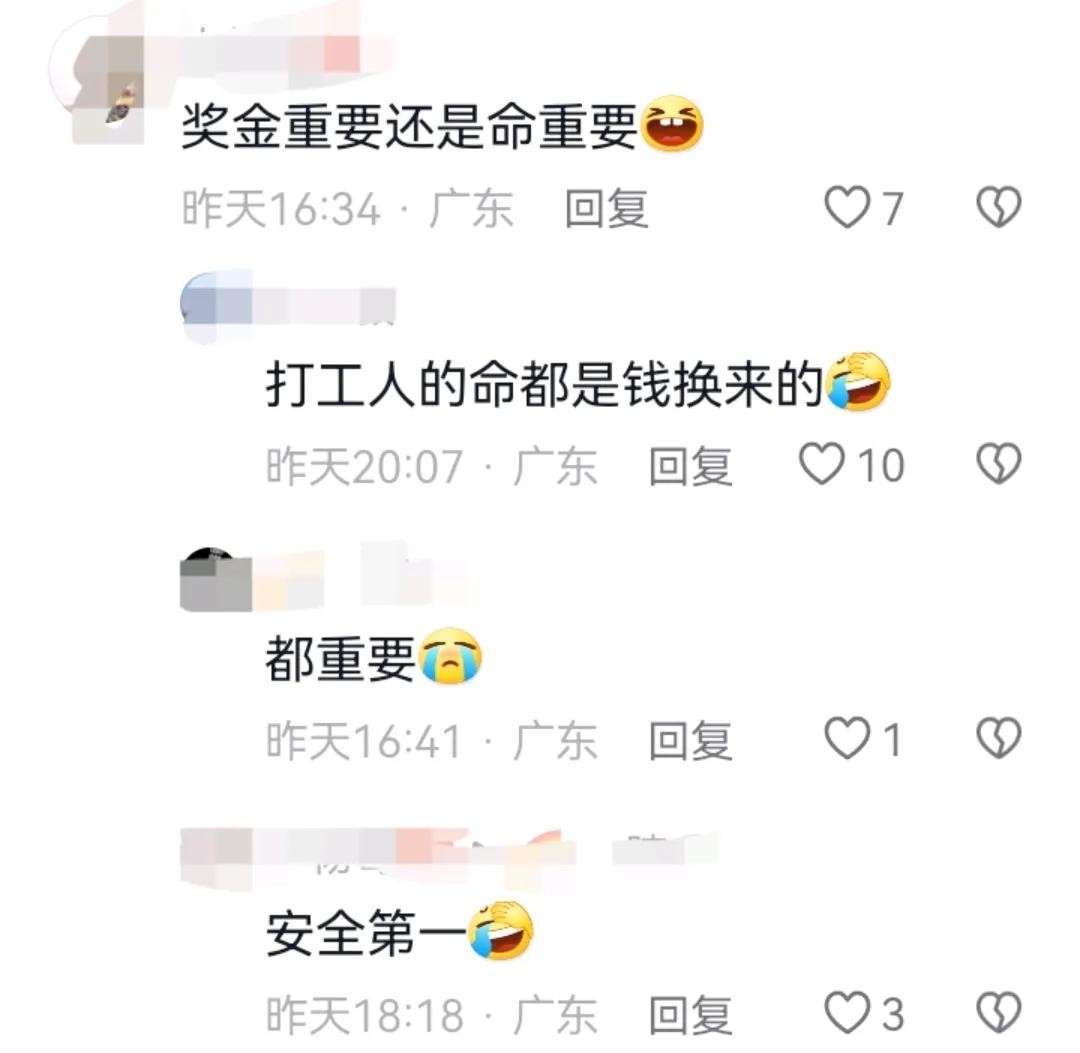
Task: Tap broken heart on the 20:07 comment
Action: point(998,463)
